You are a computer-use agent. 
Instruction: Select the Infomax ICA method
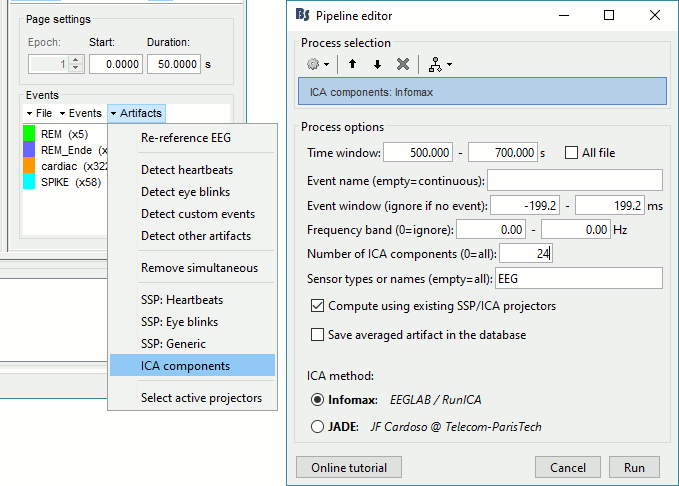point(318,400)
